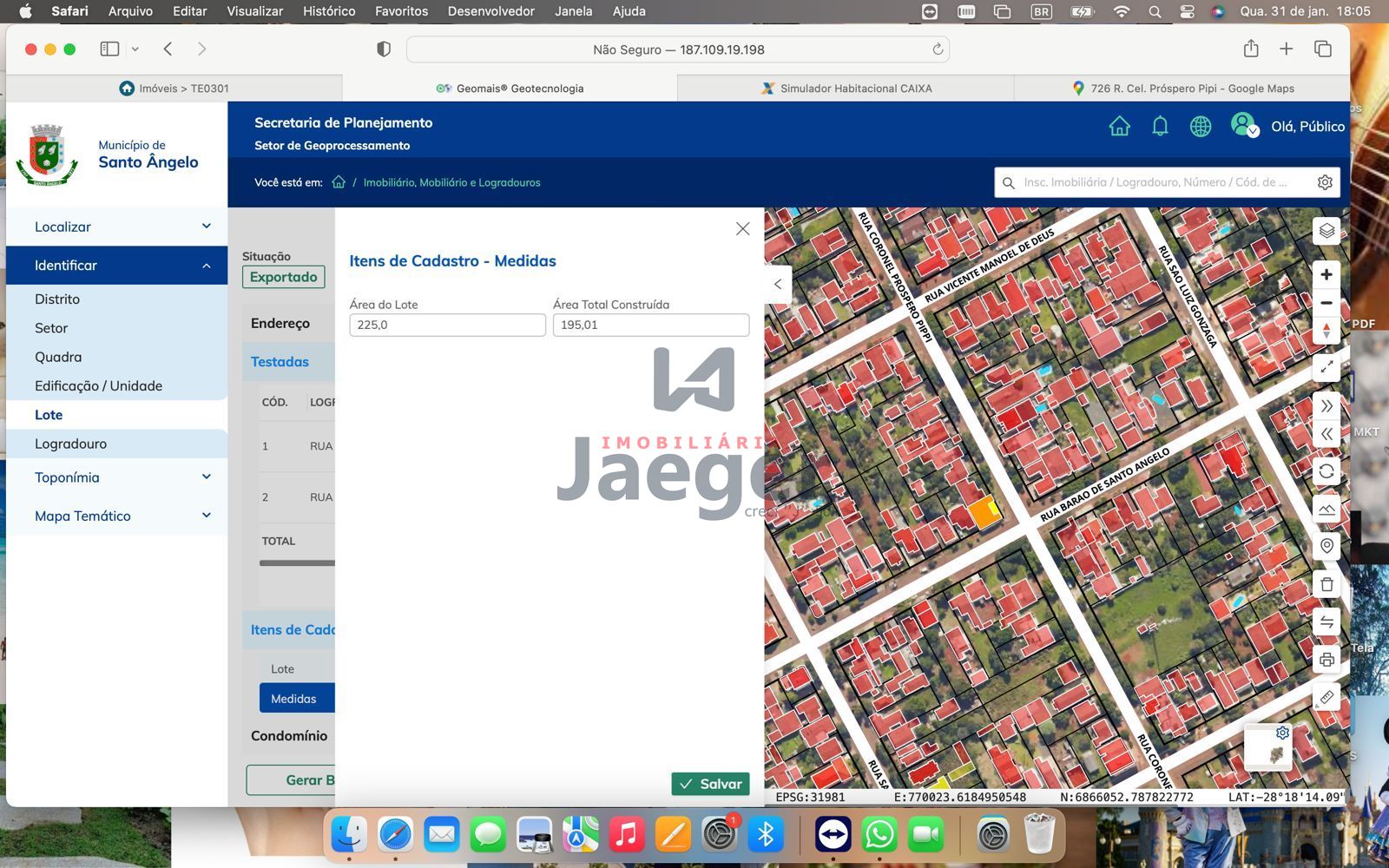Viewport: 1389px width, 868px height.
Task: Collapse the map side panel arrow
Action: 778,284
